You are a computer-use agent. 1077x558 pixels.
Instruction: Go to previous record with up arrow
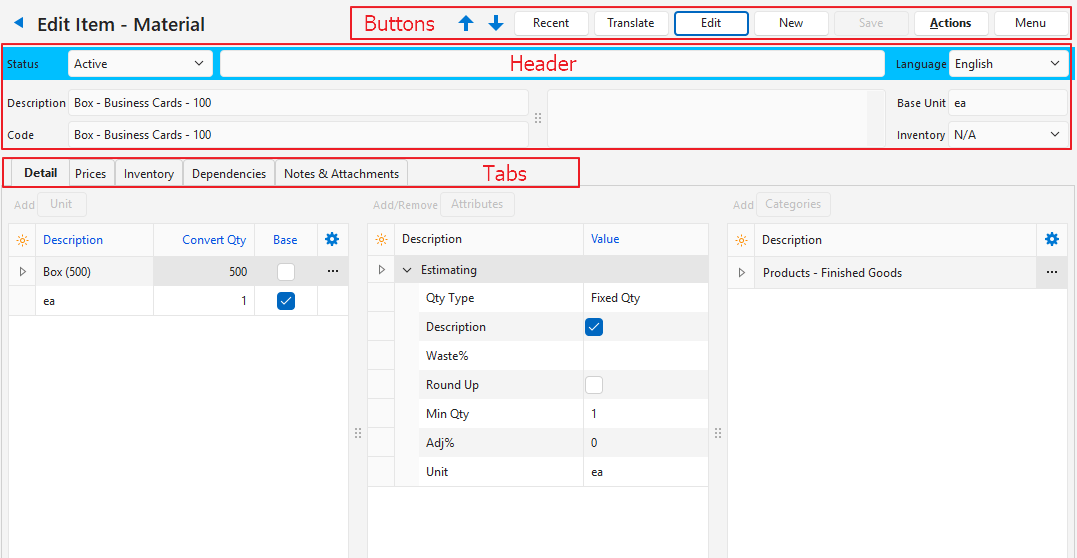click(466, 23)
